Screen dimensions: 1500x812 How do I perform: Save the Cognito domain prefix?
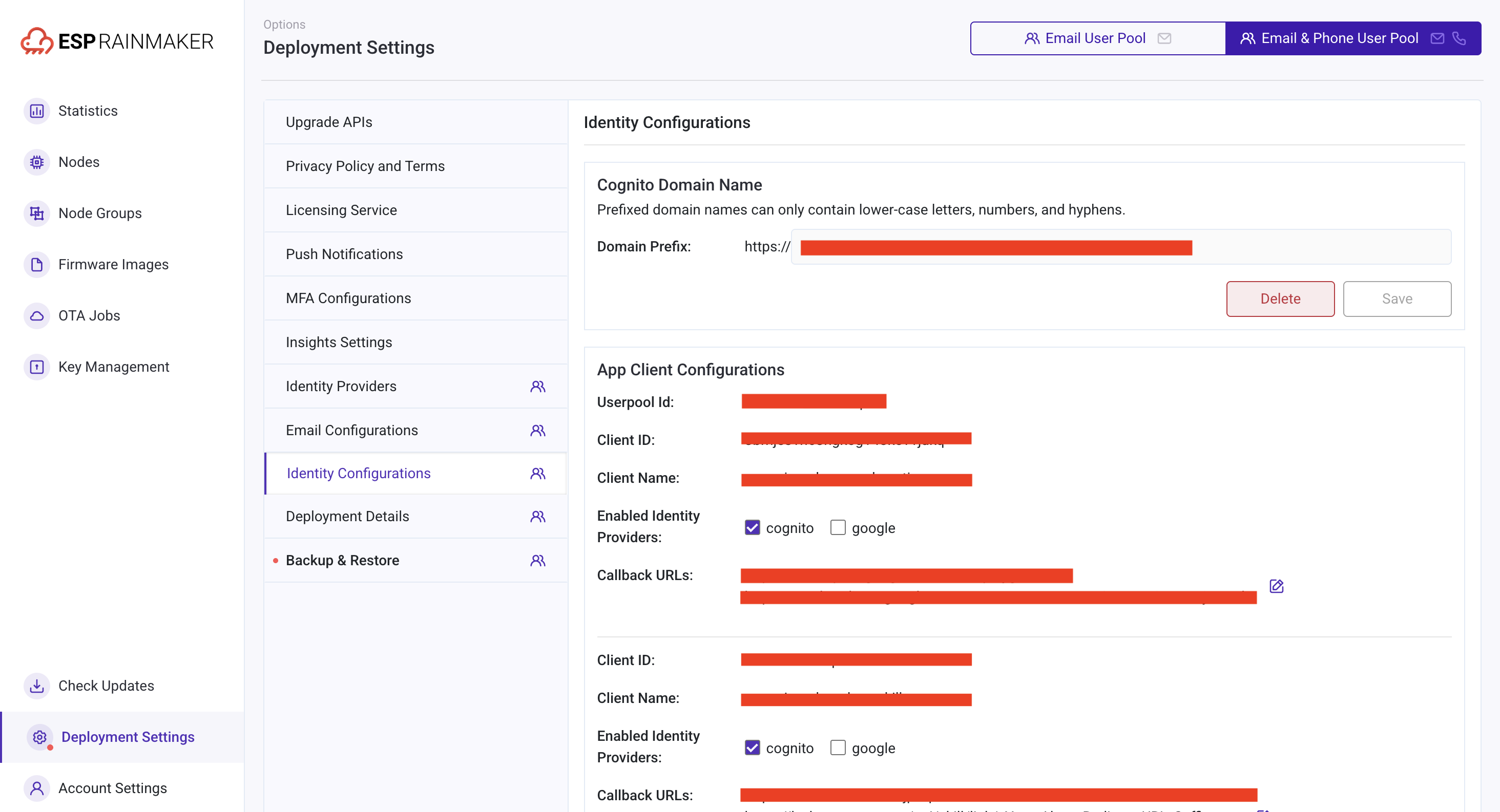[x=1397, y=298]
